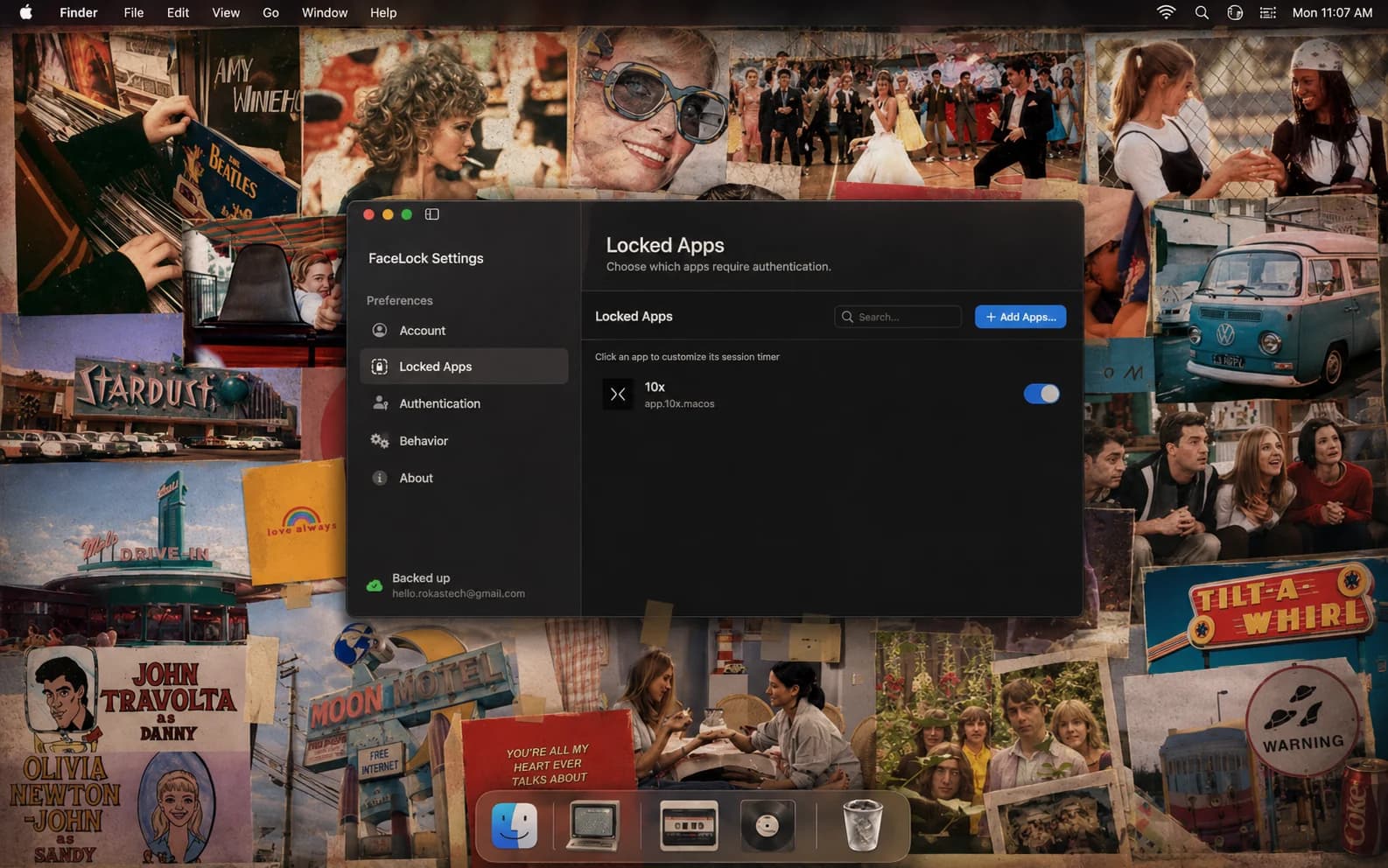Select the 10x app row
This screenshot has height=868, width=1388.
coord(831,394)
